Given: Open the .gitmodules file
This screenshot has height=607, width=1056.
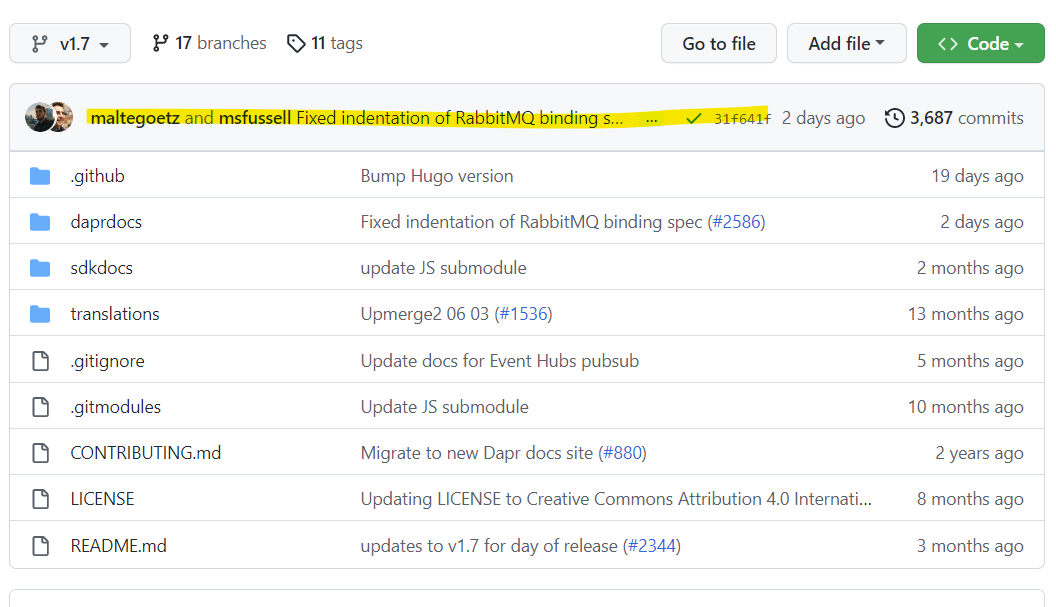Looking at the screenshot, I should (116, 407).
